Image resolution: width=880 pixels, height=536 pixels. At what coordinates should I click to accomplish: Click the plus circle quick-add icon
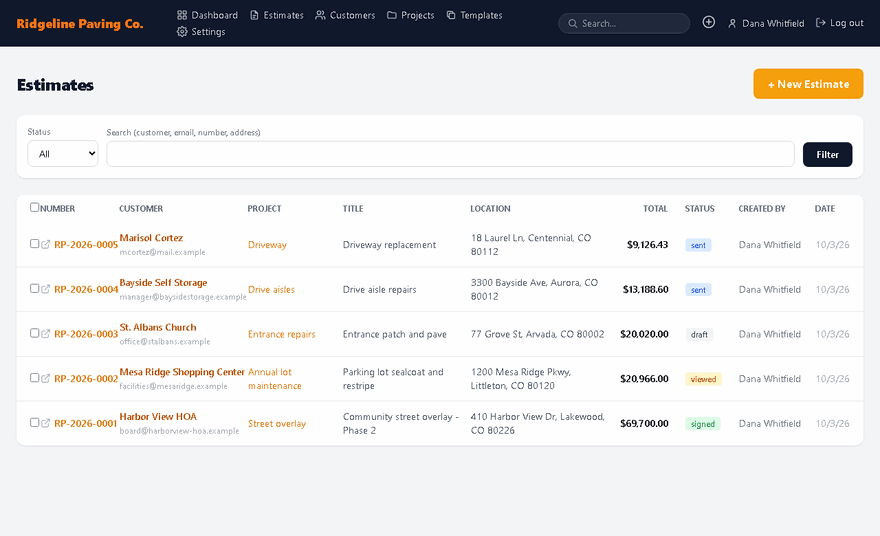[709, 22]
